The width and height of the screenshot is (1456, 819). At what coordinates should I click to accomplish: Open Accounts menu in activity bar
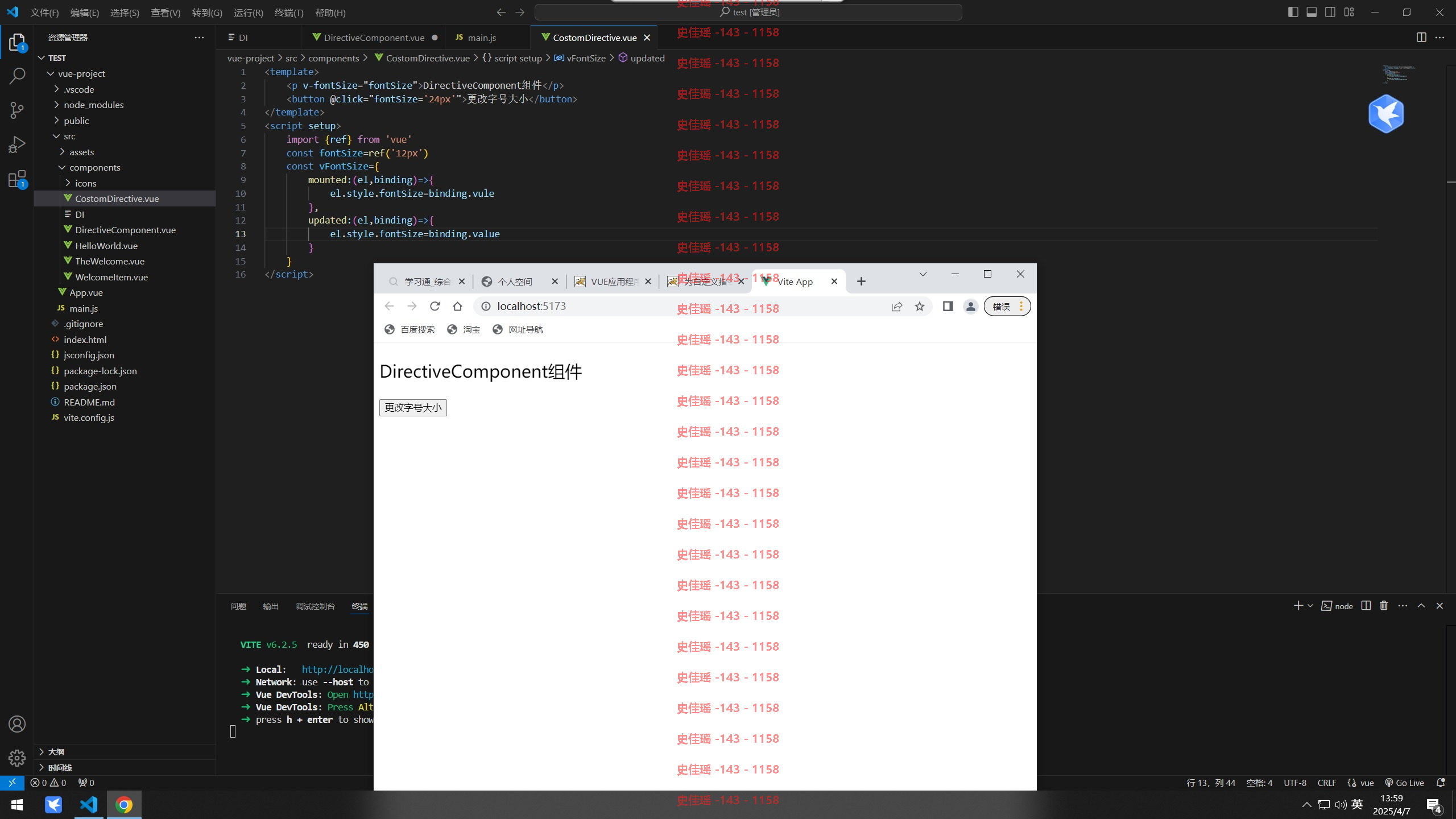(17, 724)
